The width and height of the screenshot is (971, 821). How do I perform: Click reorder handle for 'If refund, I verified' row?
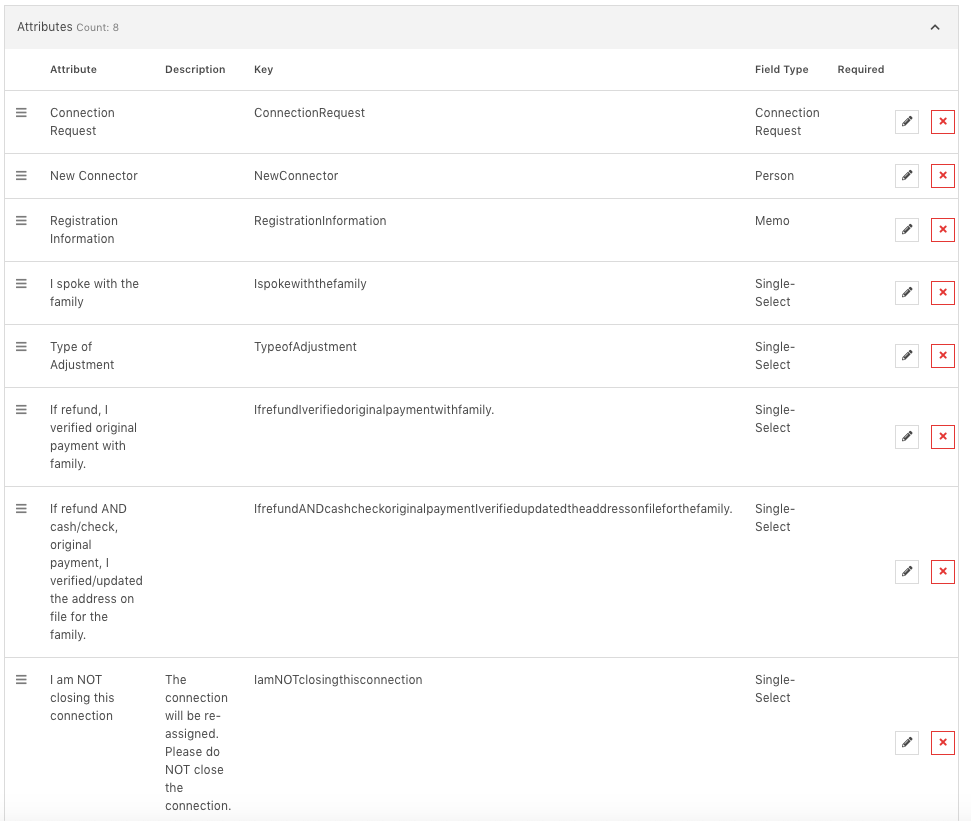click(x=21, y=410)
